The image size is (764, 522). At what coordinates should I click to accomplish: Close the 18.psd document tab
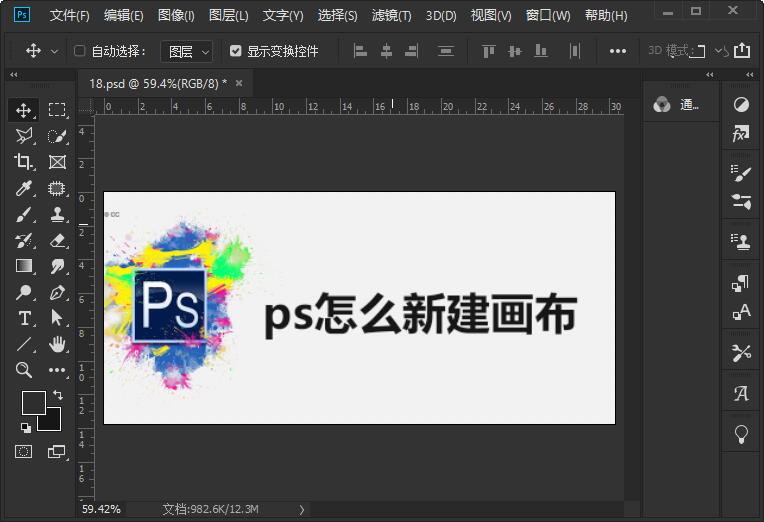pos(239,83)
